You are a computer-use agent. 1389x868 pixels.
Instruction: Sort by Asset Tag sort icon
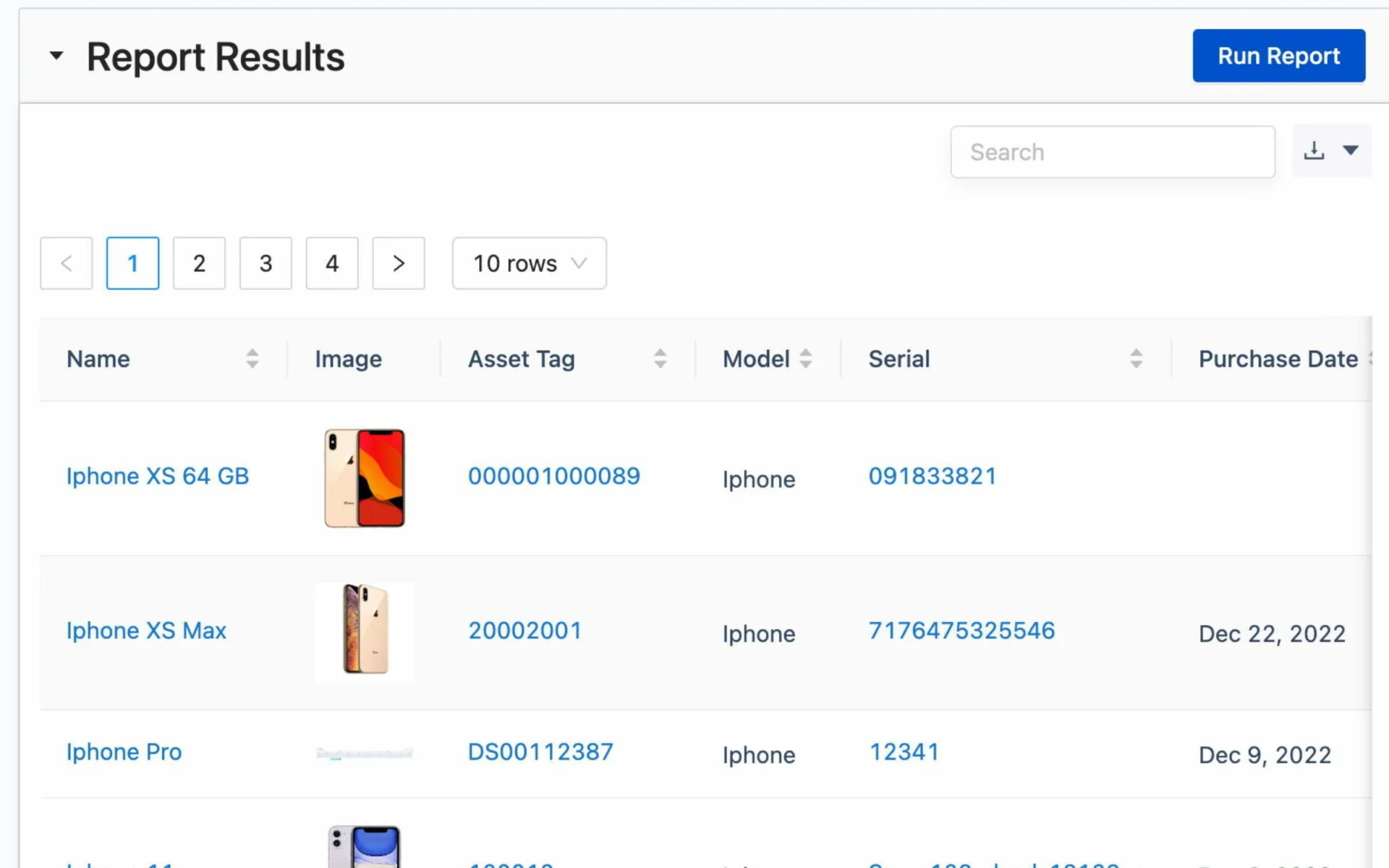[660, 359]
